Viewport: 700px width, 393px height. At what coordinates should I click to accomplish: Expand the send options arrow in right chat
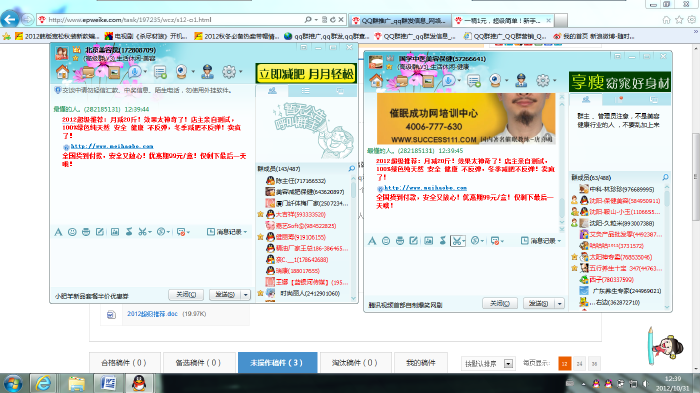(559, 304)
